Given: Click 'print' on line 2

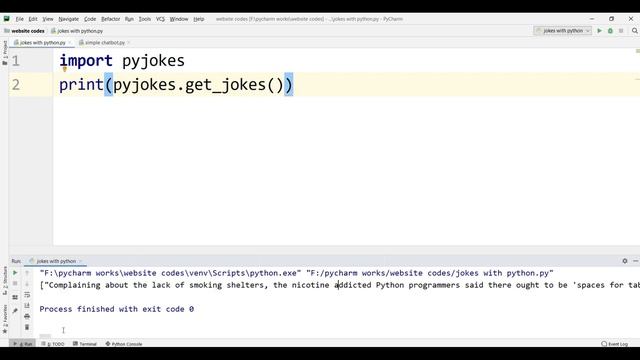Looking at the screenshot, I should [81, 85].
